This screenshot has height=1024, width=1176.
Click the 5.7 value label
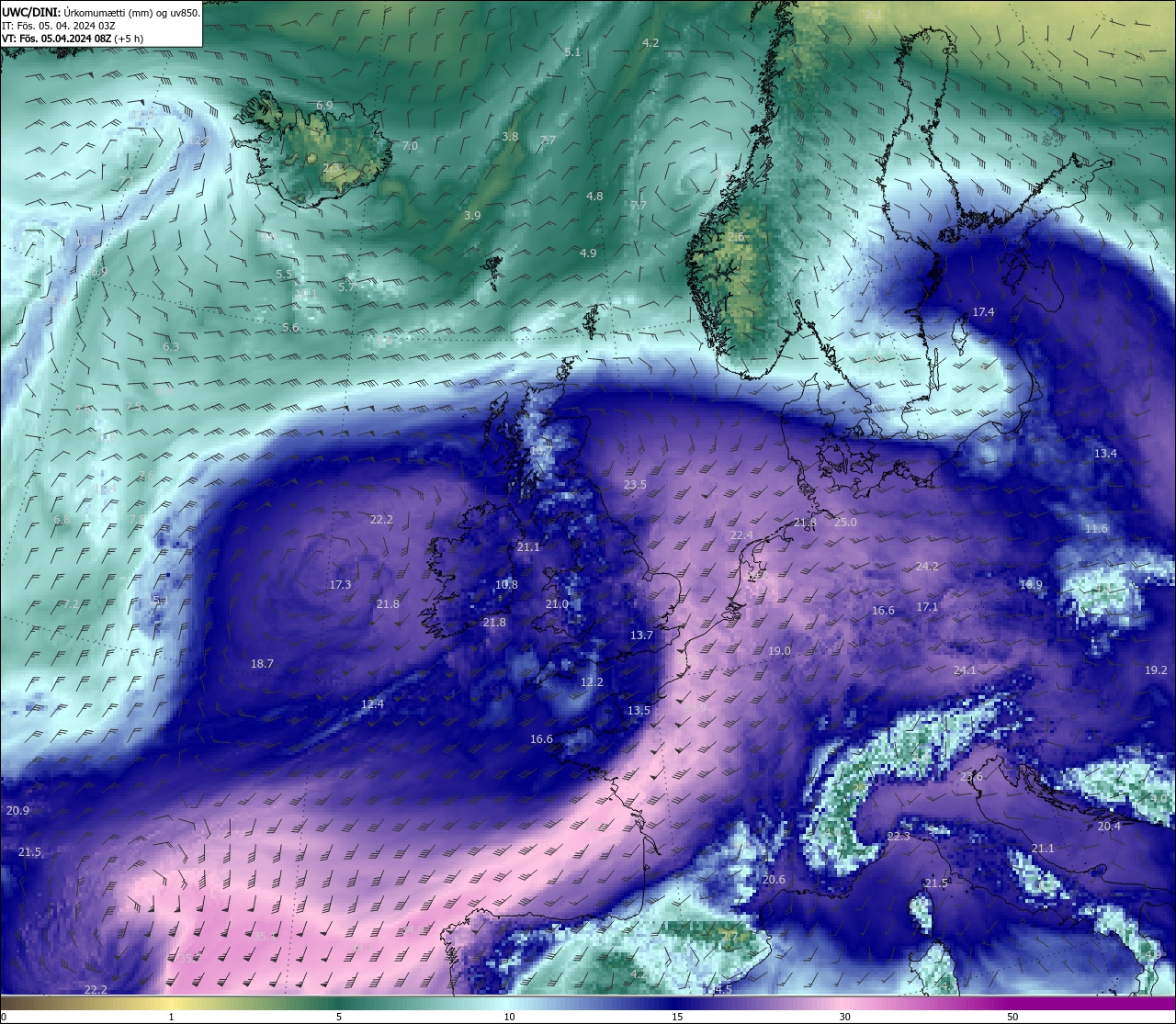click(346, 287)
